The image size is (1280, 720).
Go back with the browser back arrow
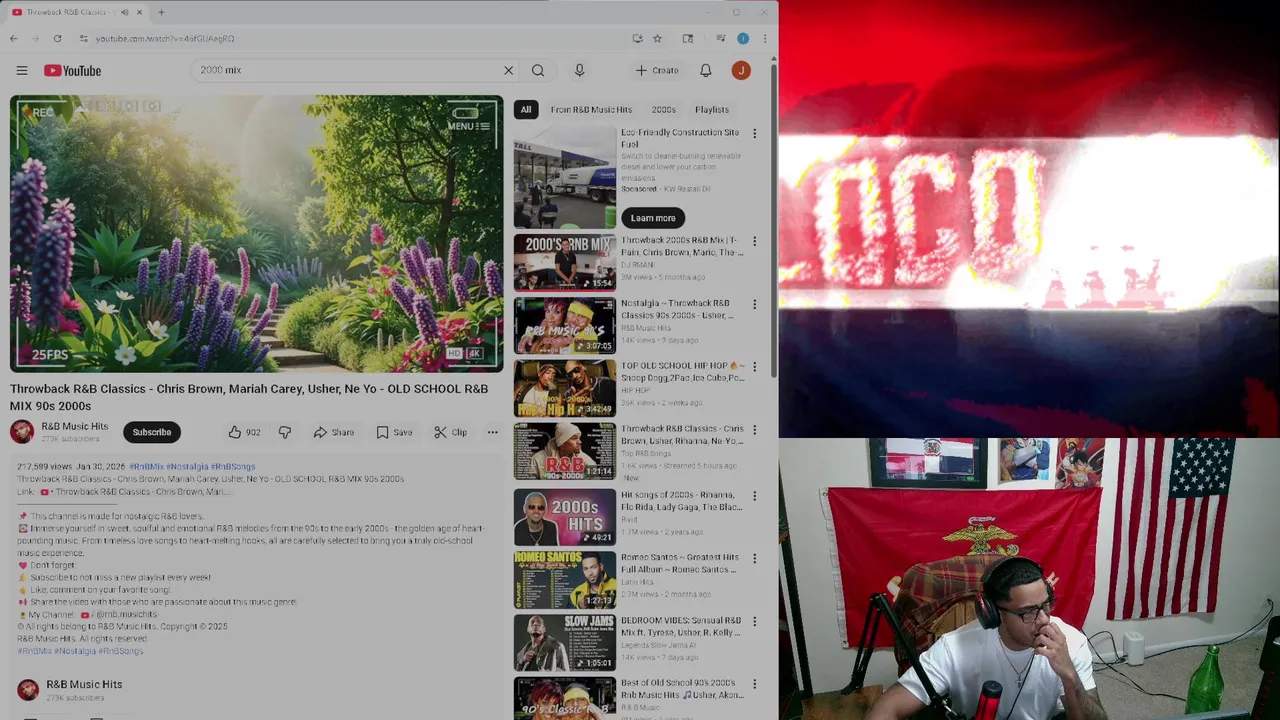[x=13, y=38]
